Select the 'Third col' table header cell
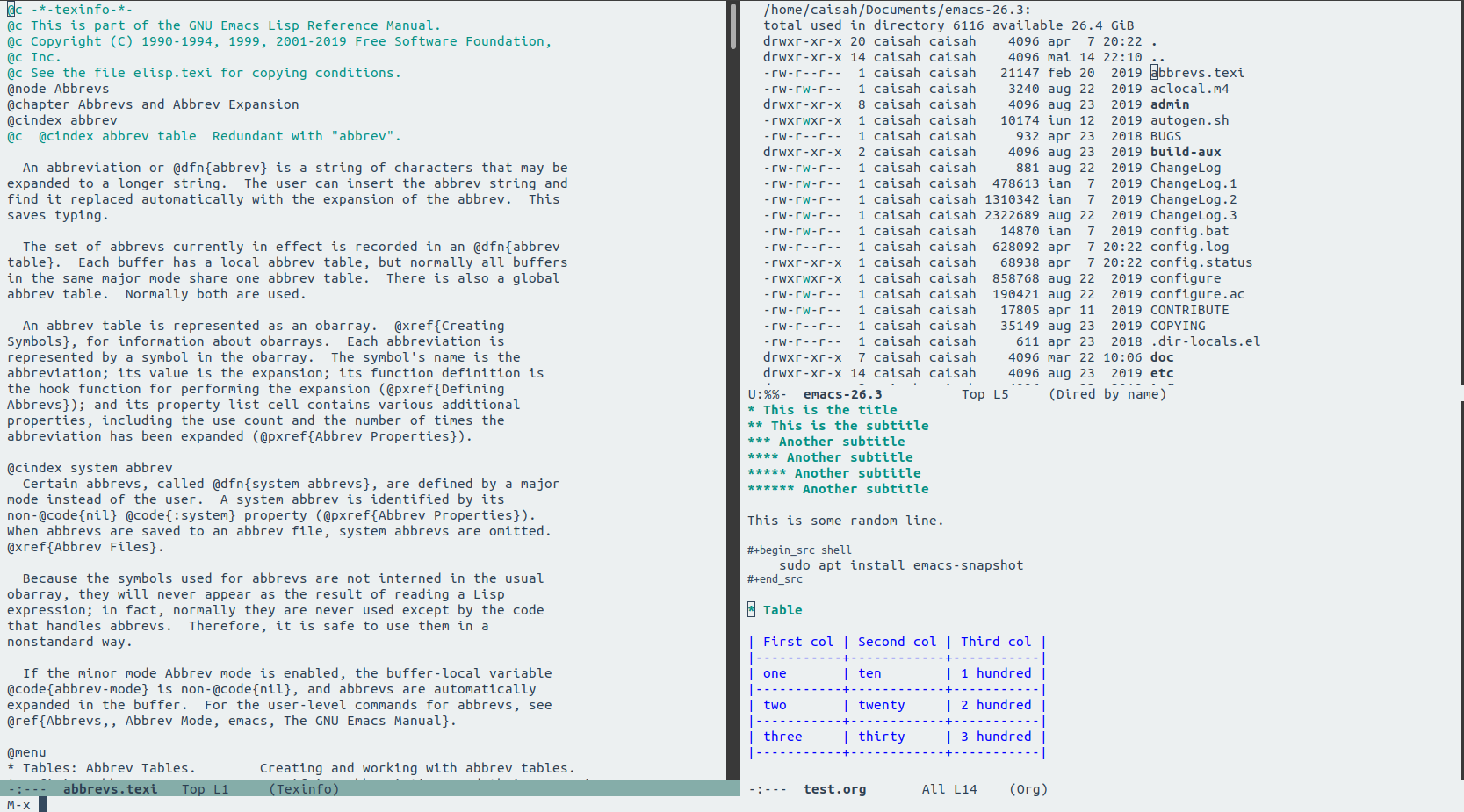 tap(996, 642)
